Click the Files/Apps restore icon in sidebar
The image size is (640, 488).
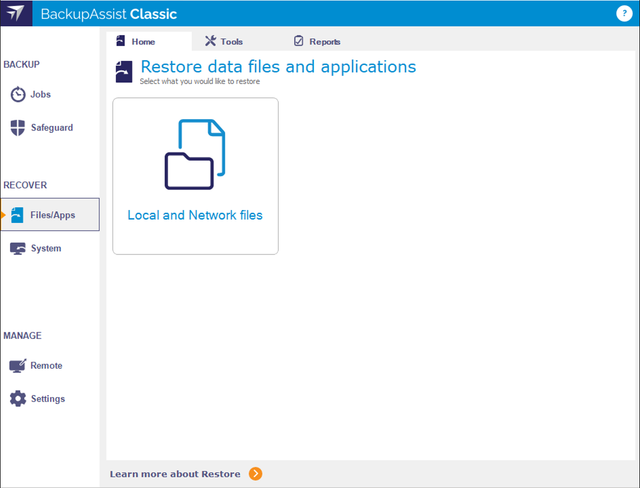click(18, 215)
